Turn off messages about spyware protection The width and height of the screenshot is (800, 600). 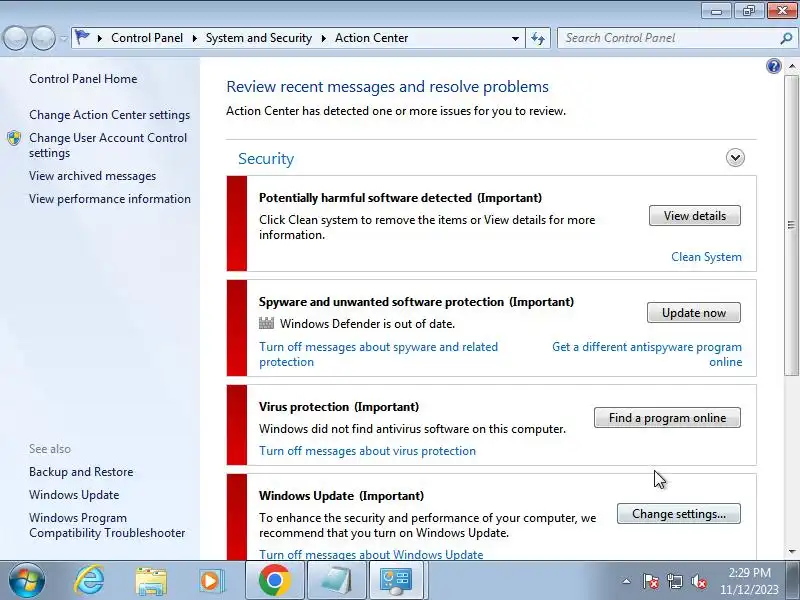coord(378,354)
